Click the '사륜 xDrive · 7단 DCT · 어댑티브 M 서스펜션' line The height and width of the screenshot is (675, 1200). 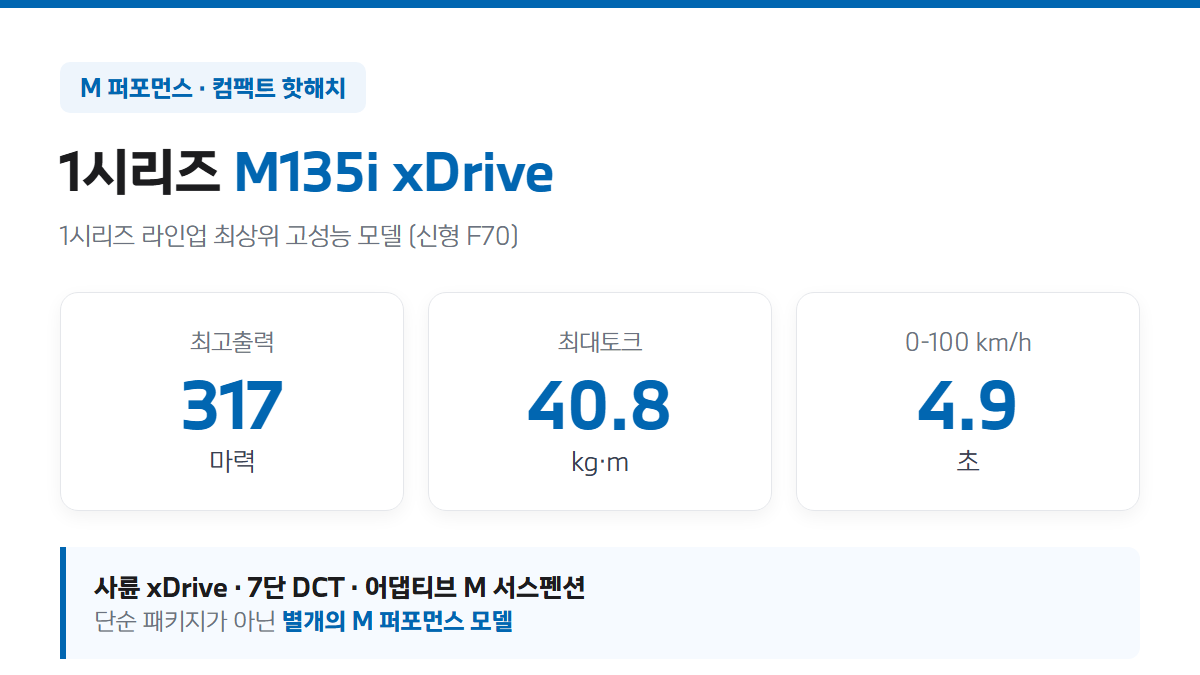pyautogui.click(x=339, y=587)
